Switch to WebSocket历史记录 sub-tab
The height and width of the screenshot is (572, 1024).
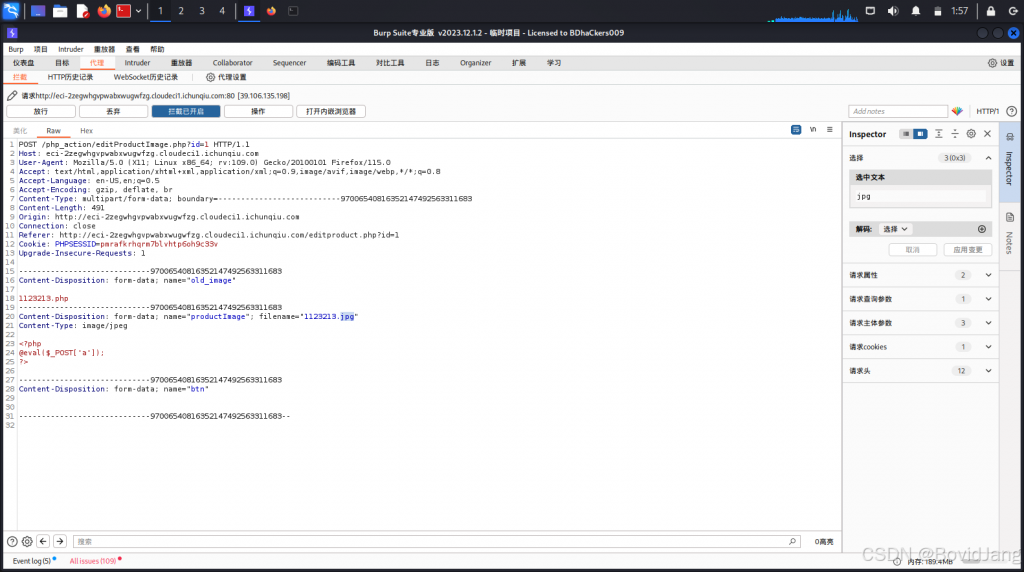coord(146,77)
